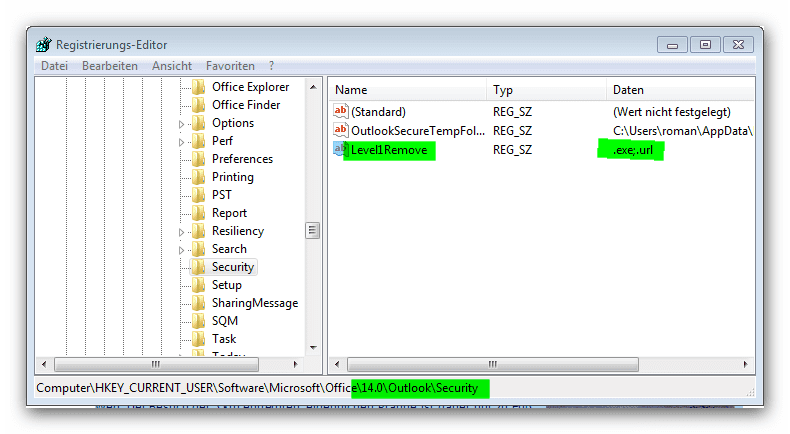Click the Security folder icon
The height and width of the screenshot is (434, 790).
tap(199, 267)
